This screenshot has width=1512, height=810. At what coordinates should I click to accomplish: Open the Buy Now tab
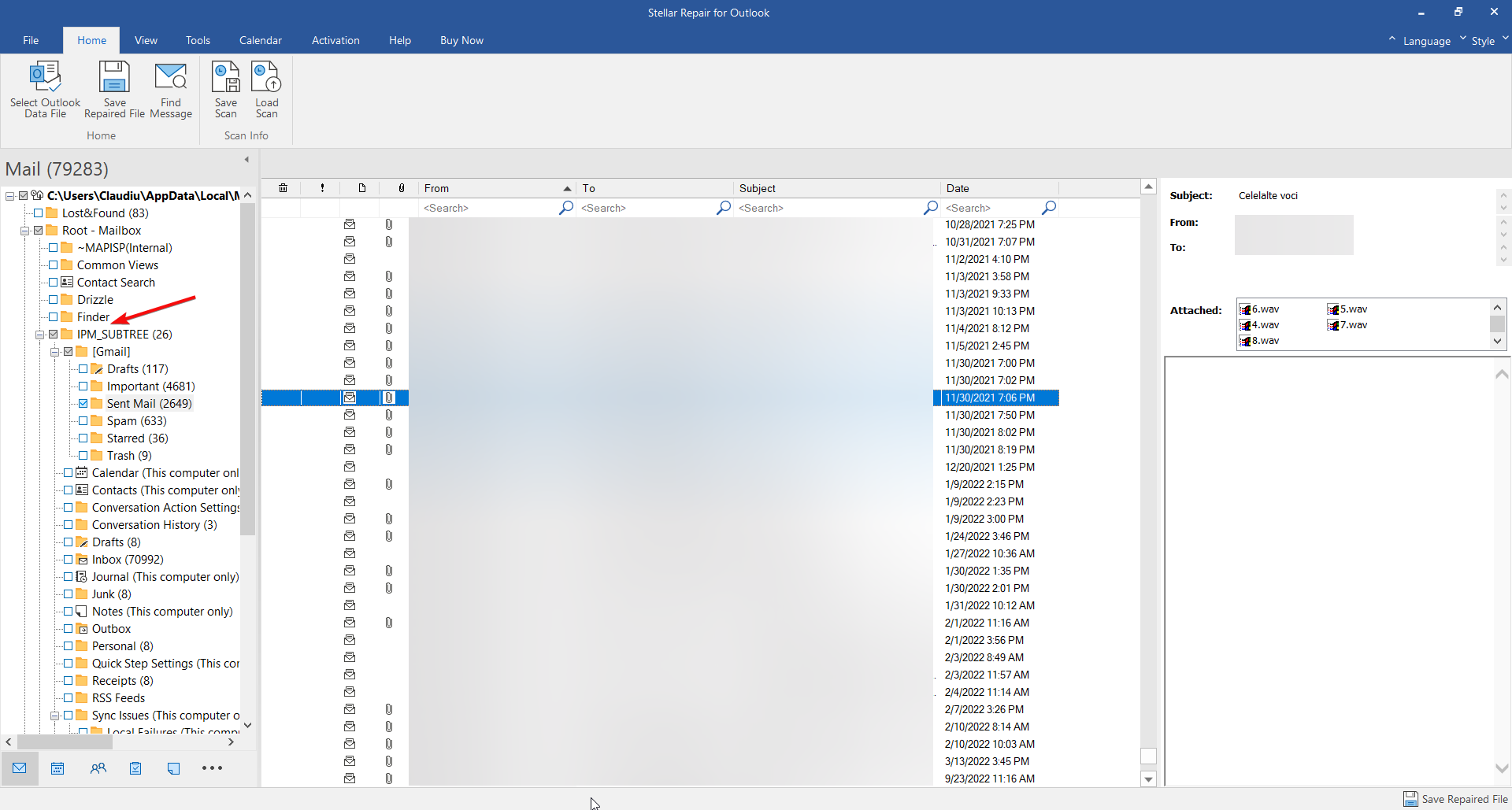[461, 40]
